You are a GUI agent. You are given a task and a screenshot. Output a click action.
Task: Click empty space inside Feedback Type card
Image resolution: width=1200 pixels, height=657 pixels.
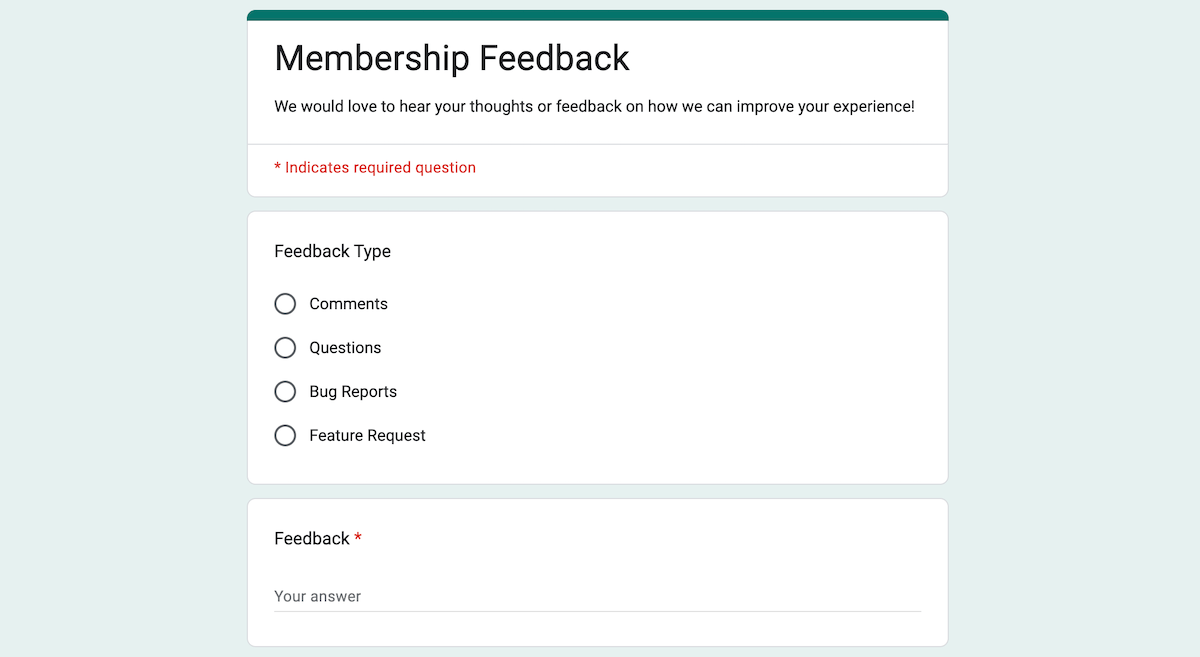700,370
